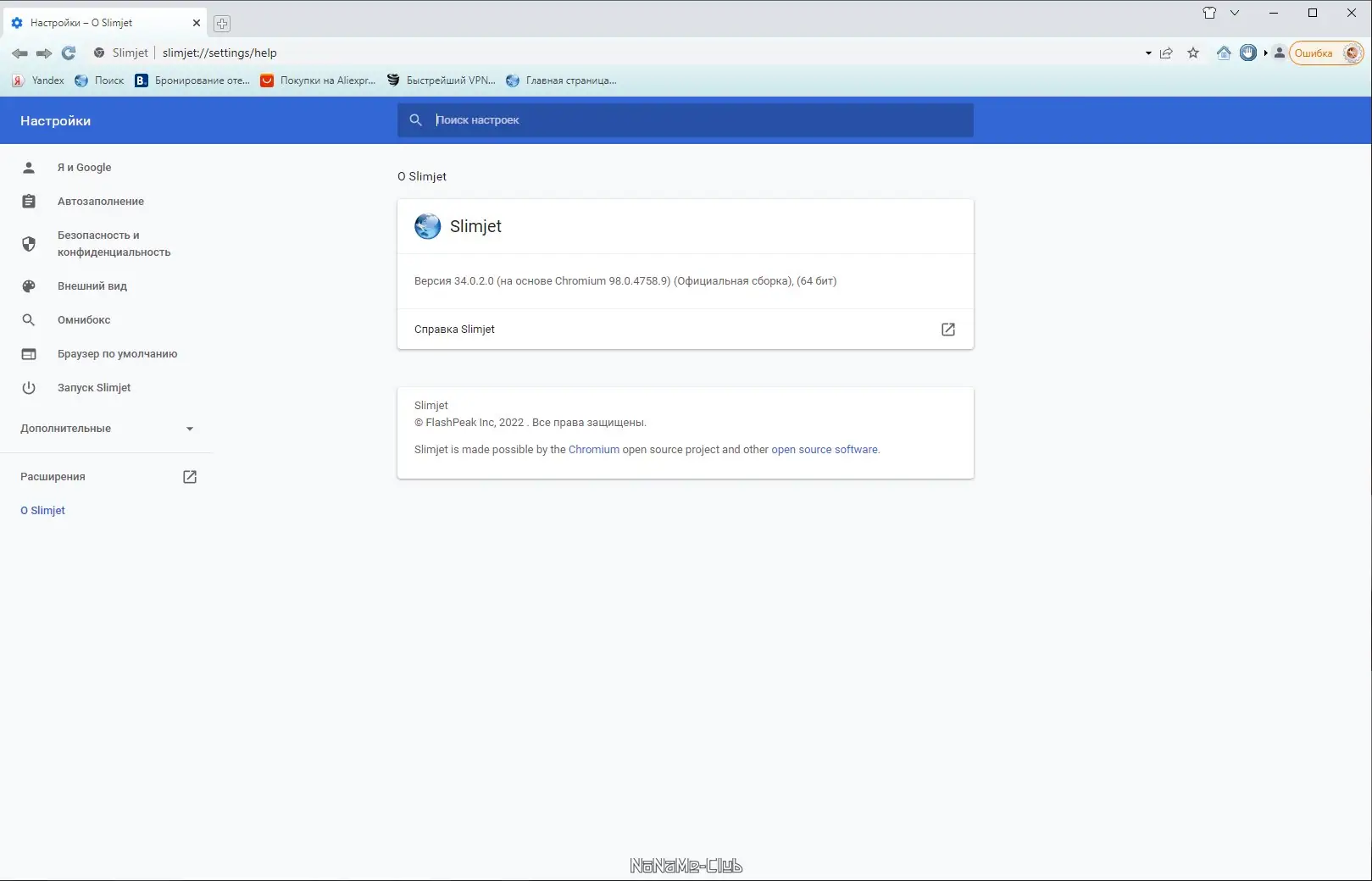
Task: Follow the Chromium hyperlink
Action: point(593,450)
